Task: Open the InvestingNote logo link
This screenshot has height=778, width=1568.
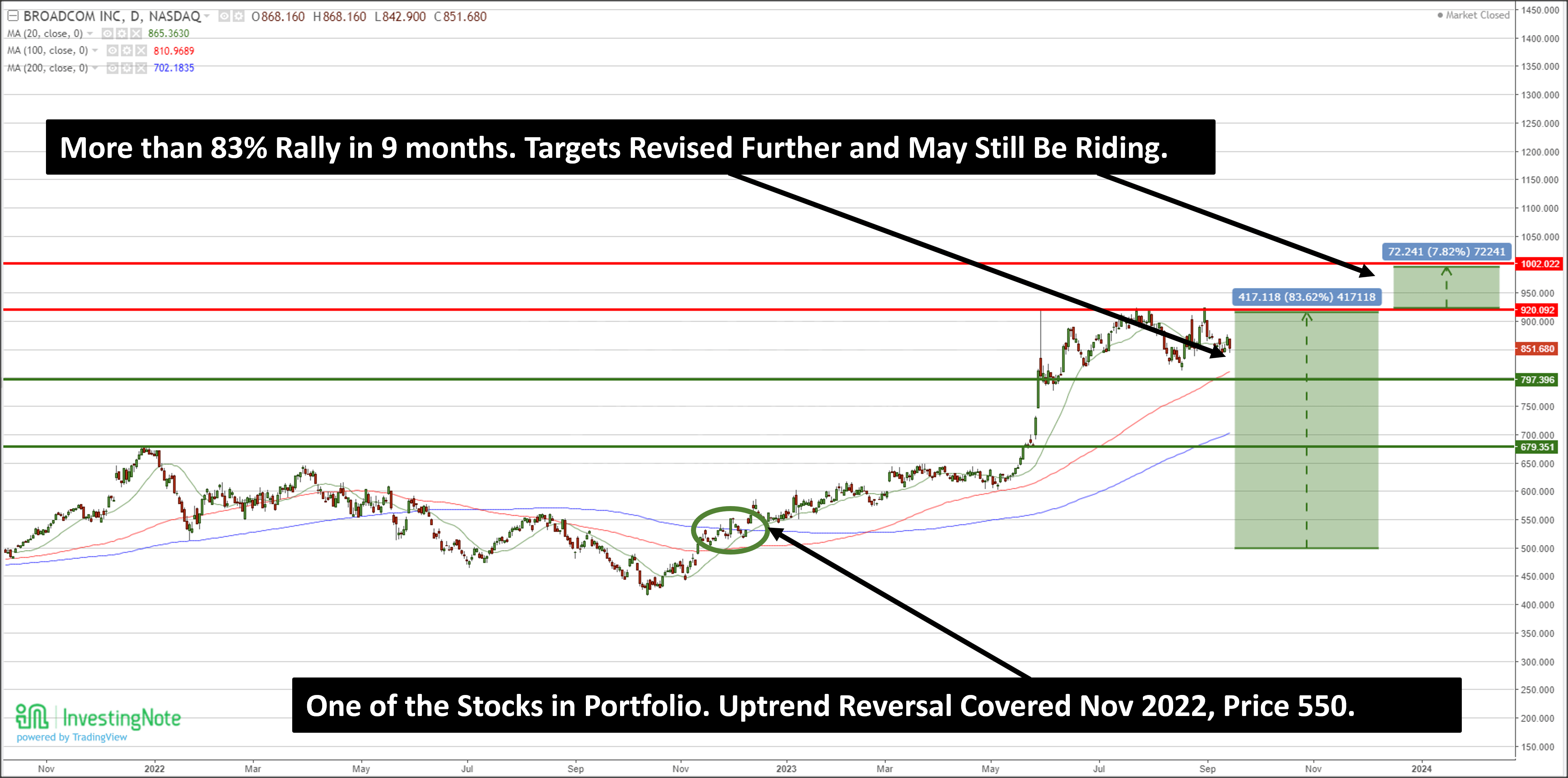Action: [x=98, y=717]
